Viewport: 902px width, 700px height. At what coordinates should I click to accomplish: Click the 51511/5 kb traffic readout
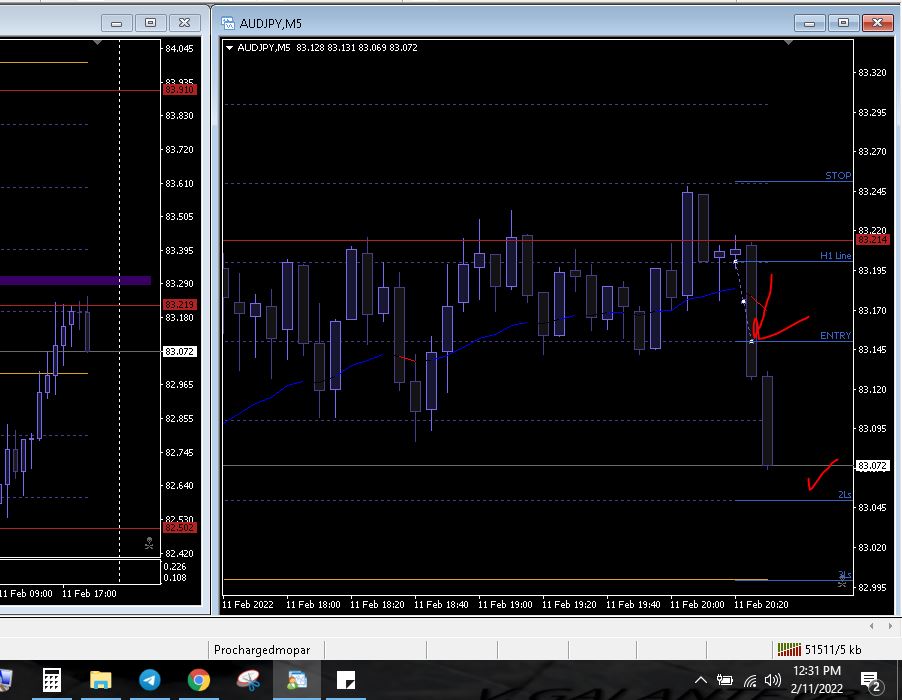tap(832, 650)
